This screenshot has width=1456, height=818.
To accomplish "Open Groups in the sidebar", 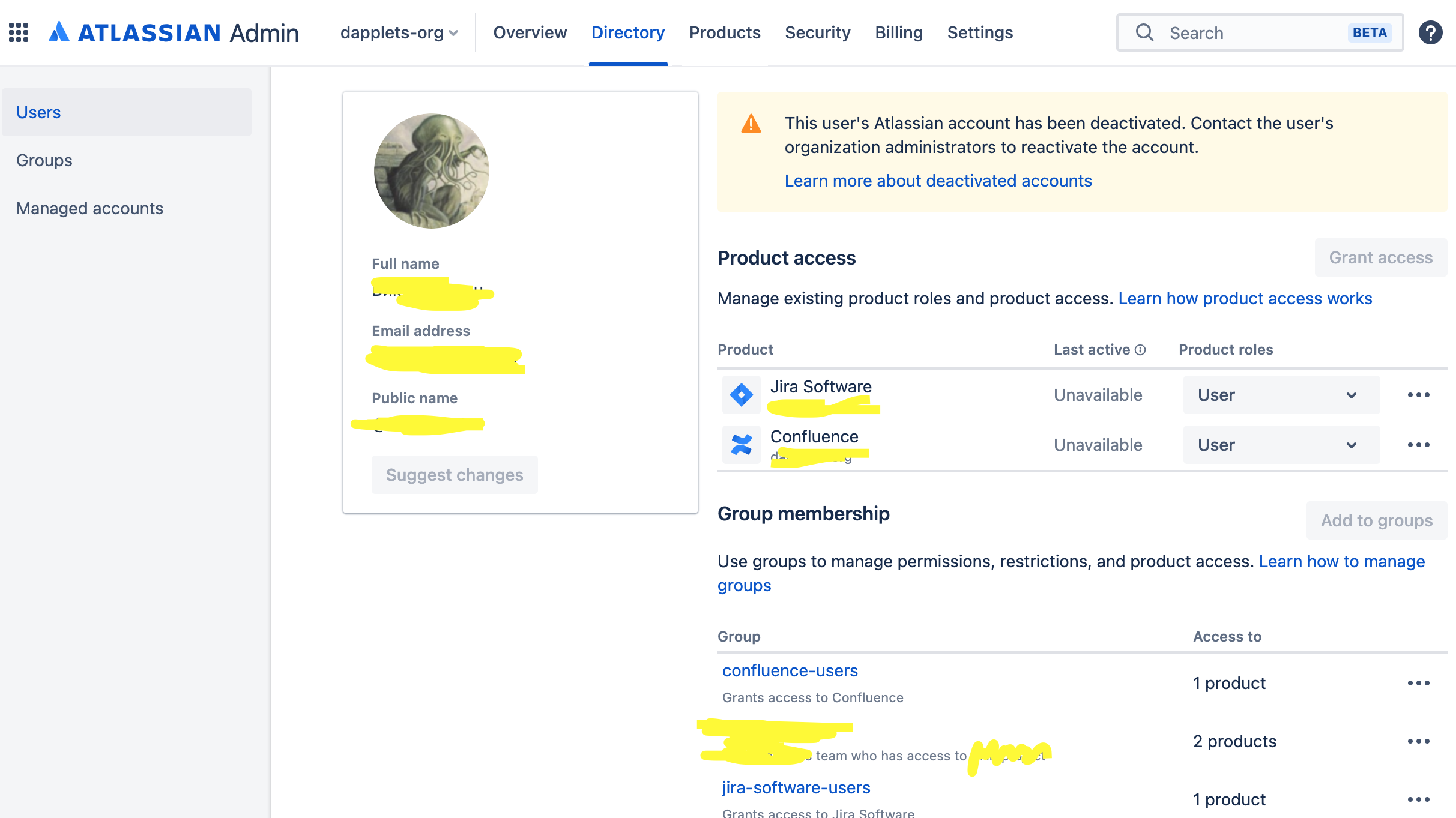I will pyautogui.click(x=44, y=160).
